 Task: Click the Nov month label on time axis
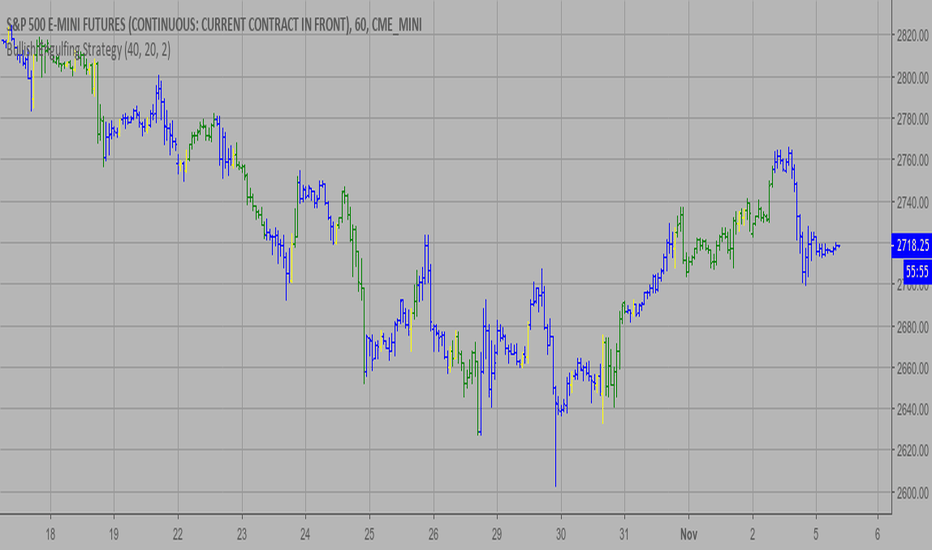tap(688, 535)
